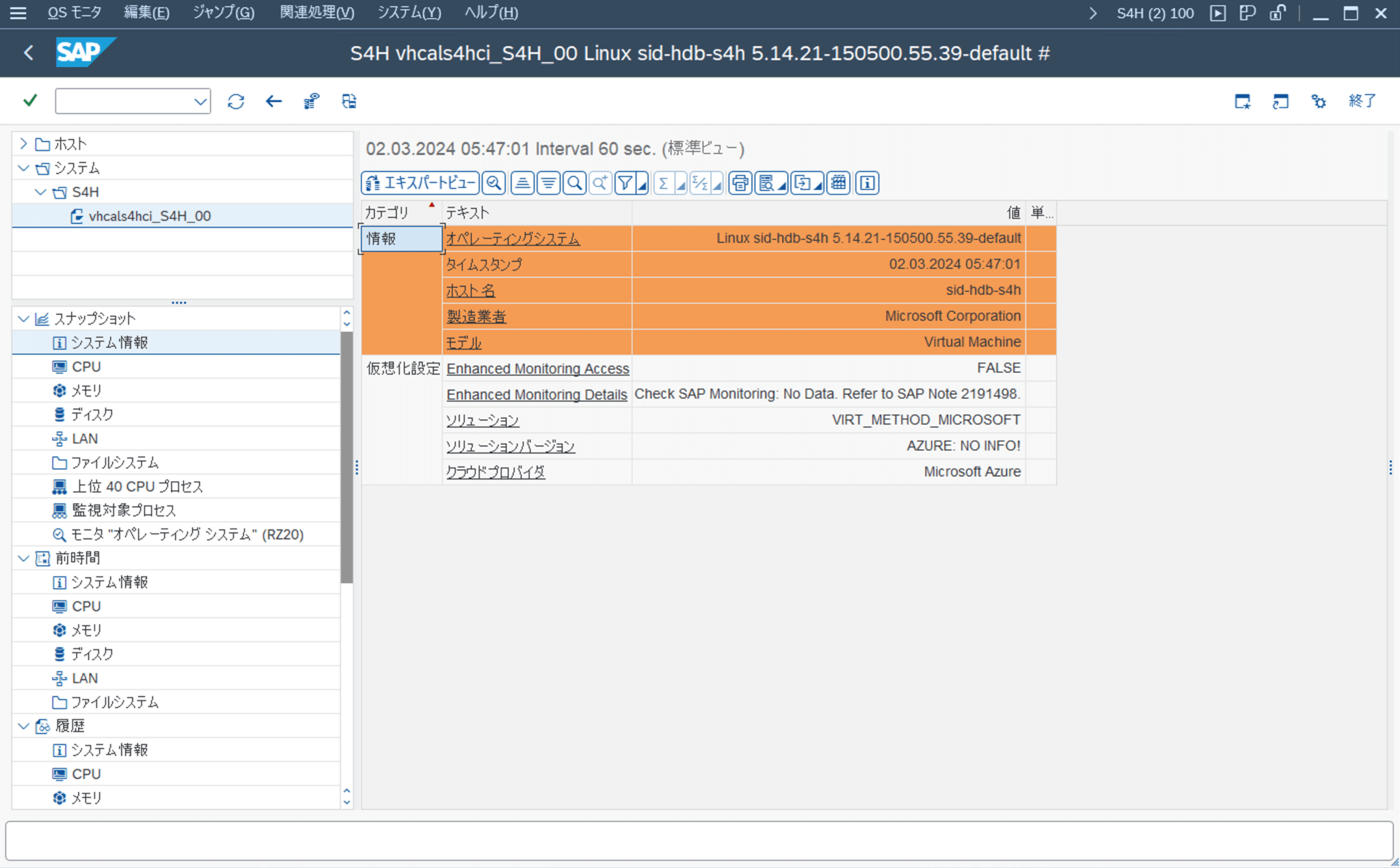
Task: Click the layout grid icon
Action: pos(838,183)
